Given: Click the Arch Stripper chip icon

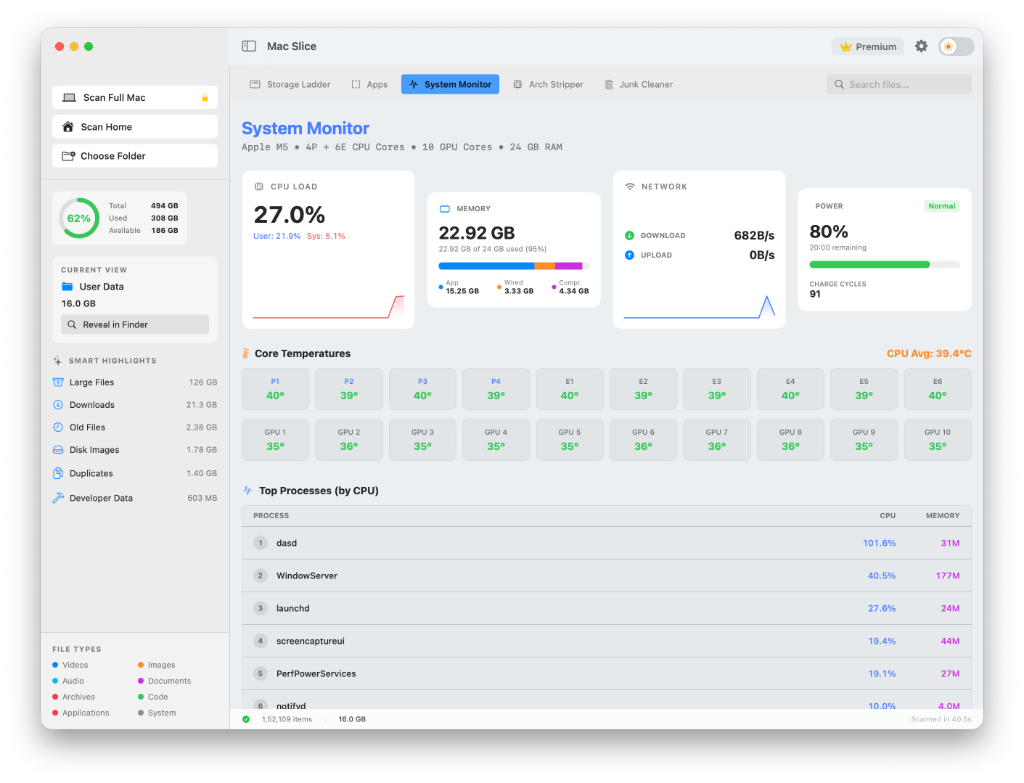Looking at the screenshot, I should pyautogui.click(x=518, y=84).
